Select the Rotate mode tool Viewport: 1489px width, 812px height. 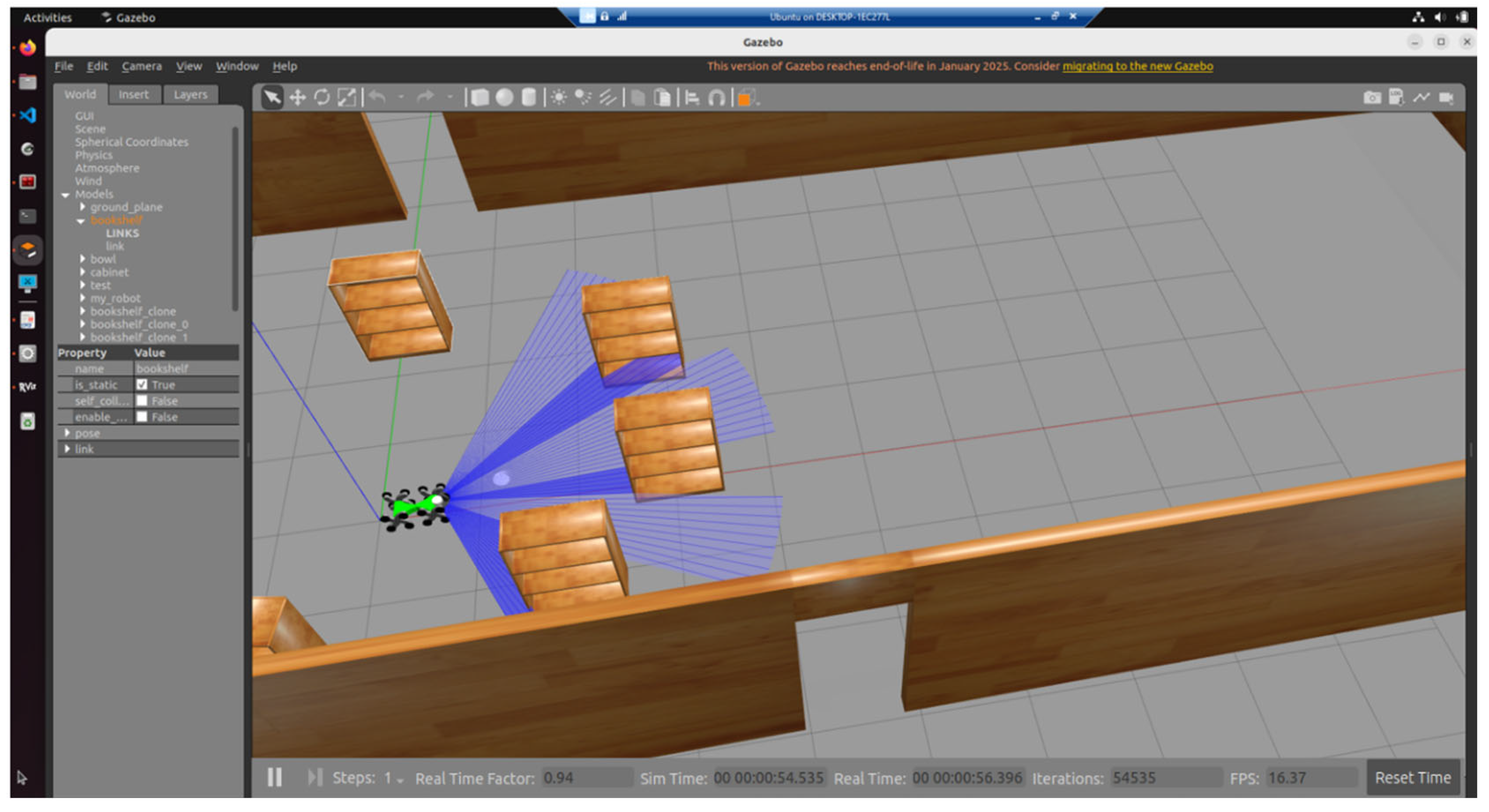pos(322,97)
